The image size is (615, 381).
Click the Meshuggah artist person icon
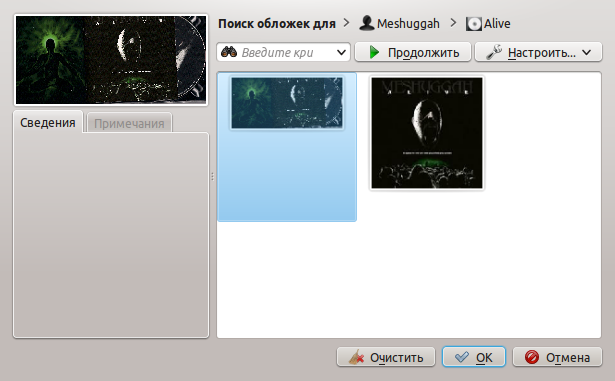coord(367,23)
